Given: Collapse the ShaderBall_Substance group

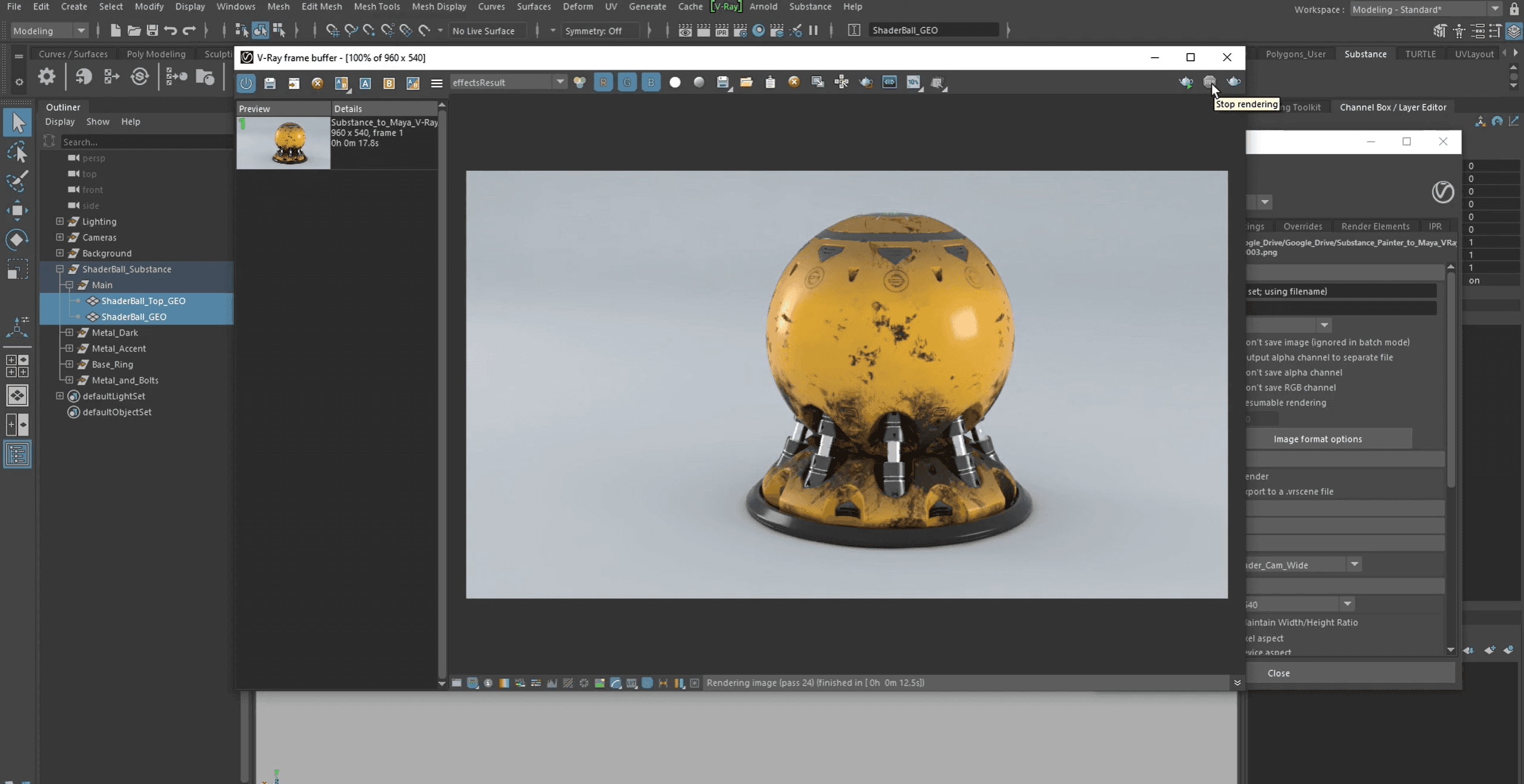Looking at the screenshot, I should click(x=60, y=269).
